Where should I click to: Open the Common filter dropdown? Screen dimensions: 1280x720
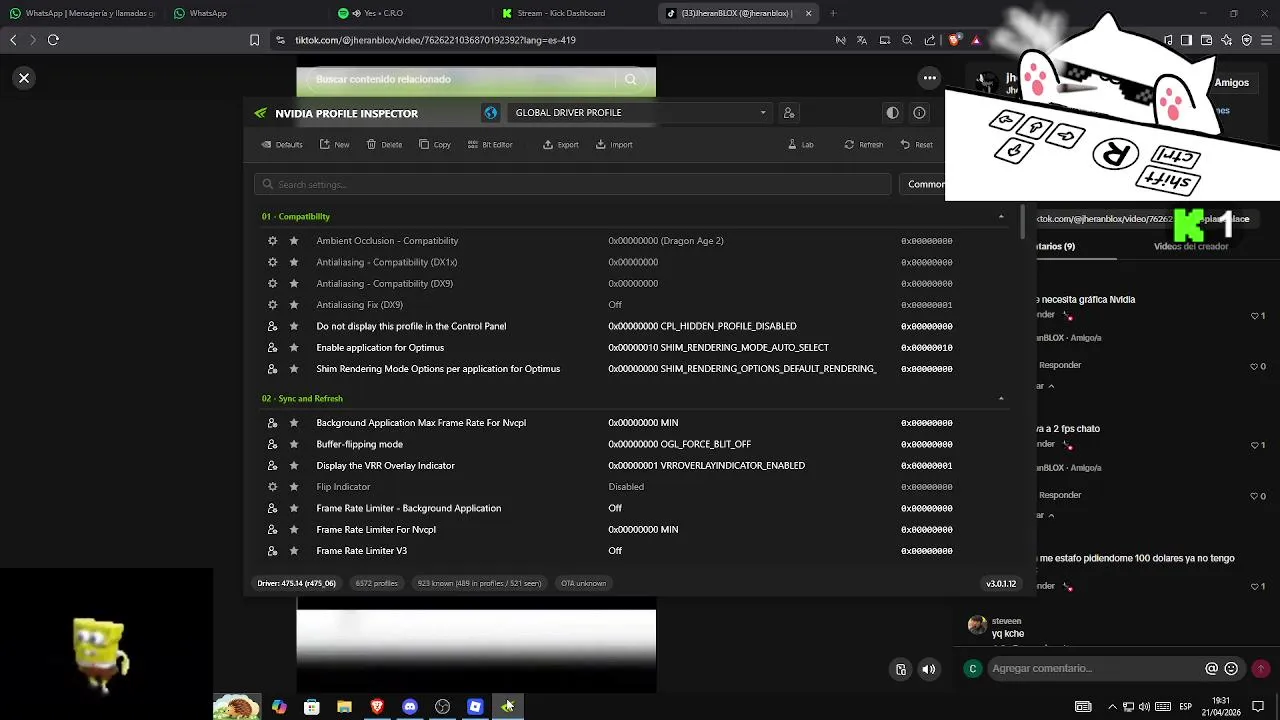[x=924, y=184]
